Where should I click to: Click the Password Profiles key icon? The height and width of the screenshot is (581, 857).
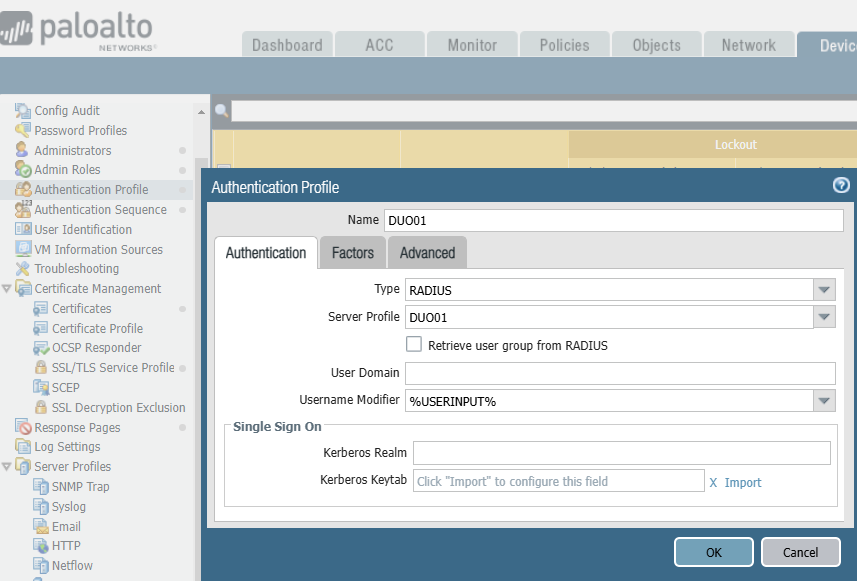coord(22,131)
